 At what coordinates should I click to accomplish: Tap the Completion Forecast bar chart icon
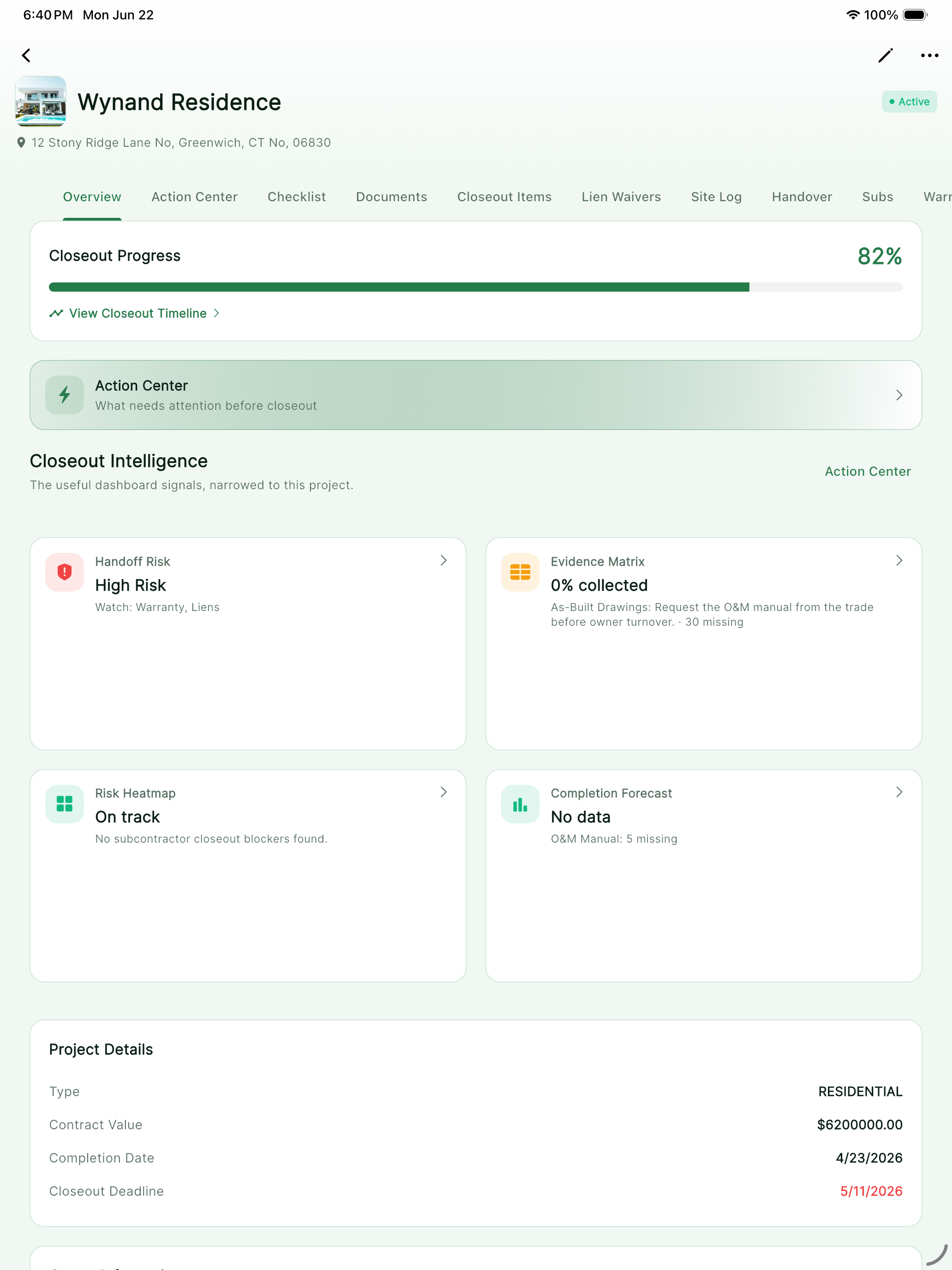tap(520, 804)
